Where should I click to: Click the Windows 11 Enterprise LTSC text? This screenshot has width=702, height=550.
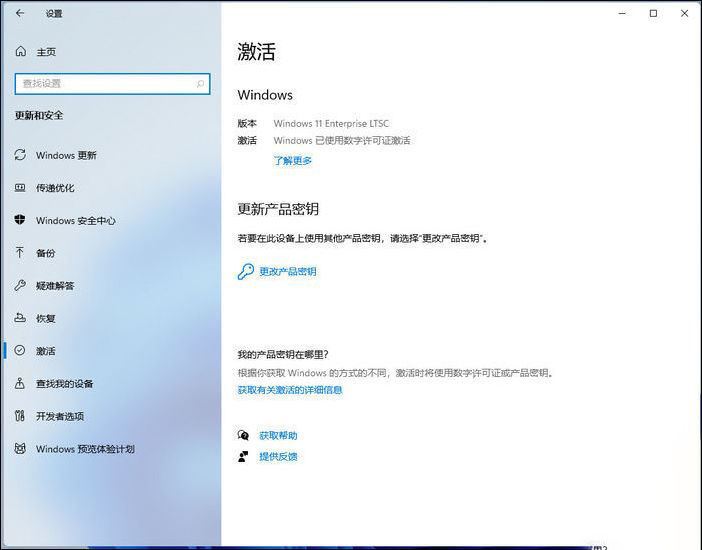coord(331,123)
